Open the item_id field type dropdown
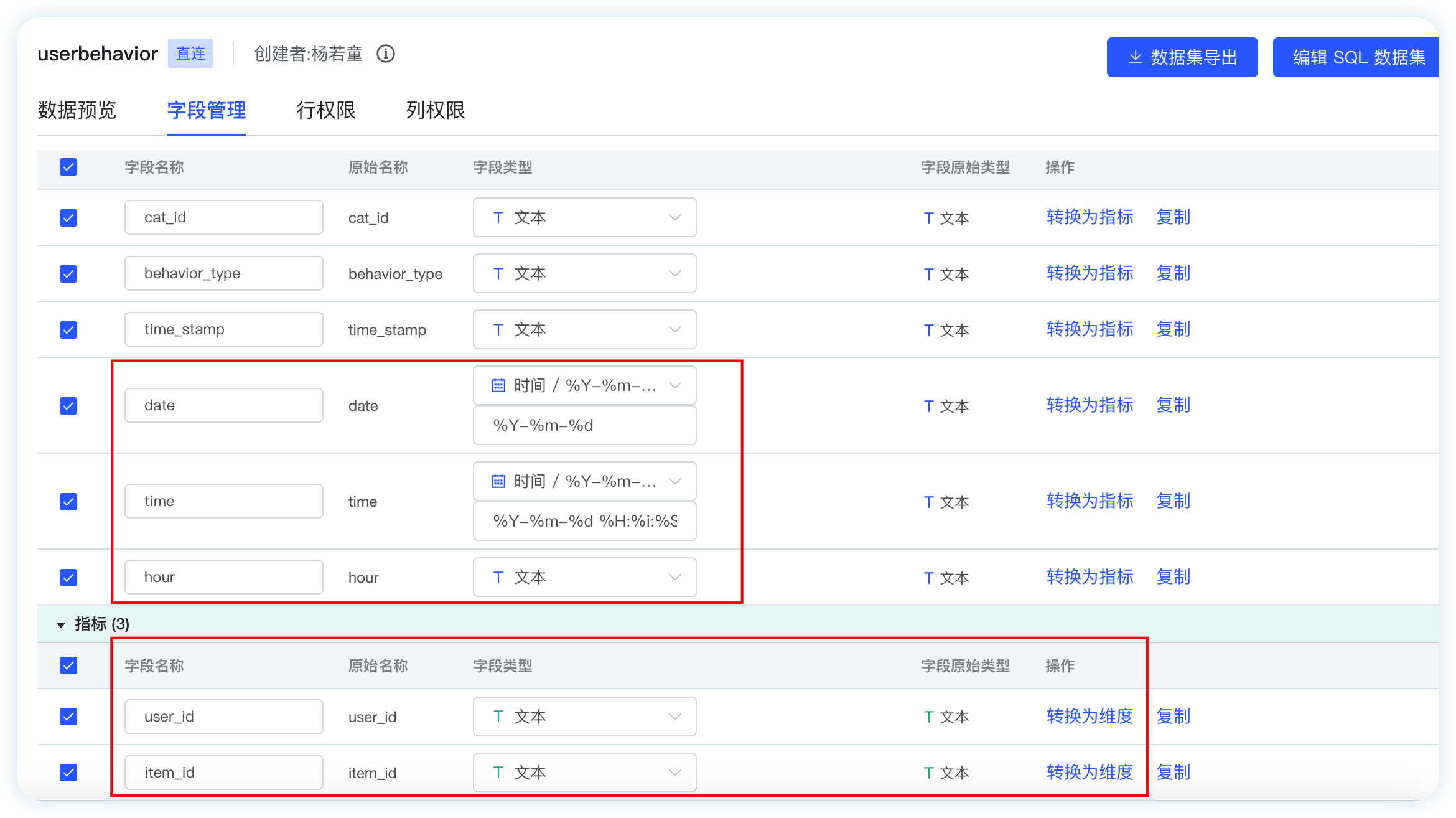Image resolution: width=1456 pixels, height=818 pixels. [x=584, y=773]
